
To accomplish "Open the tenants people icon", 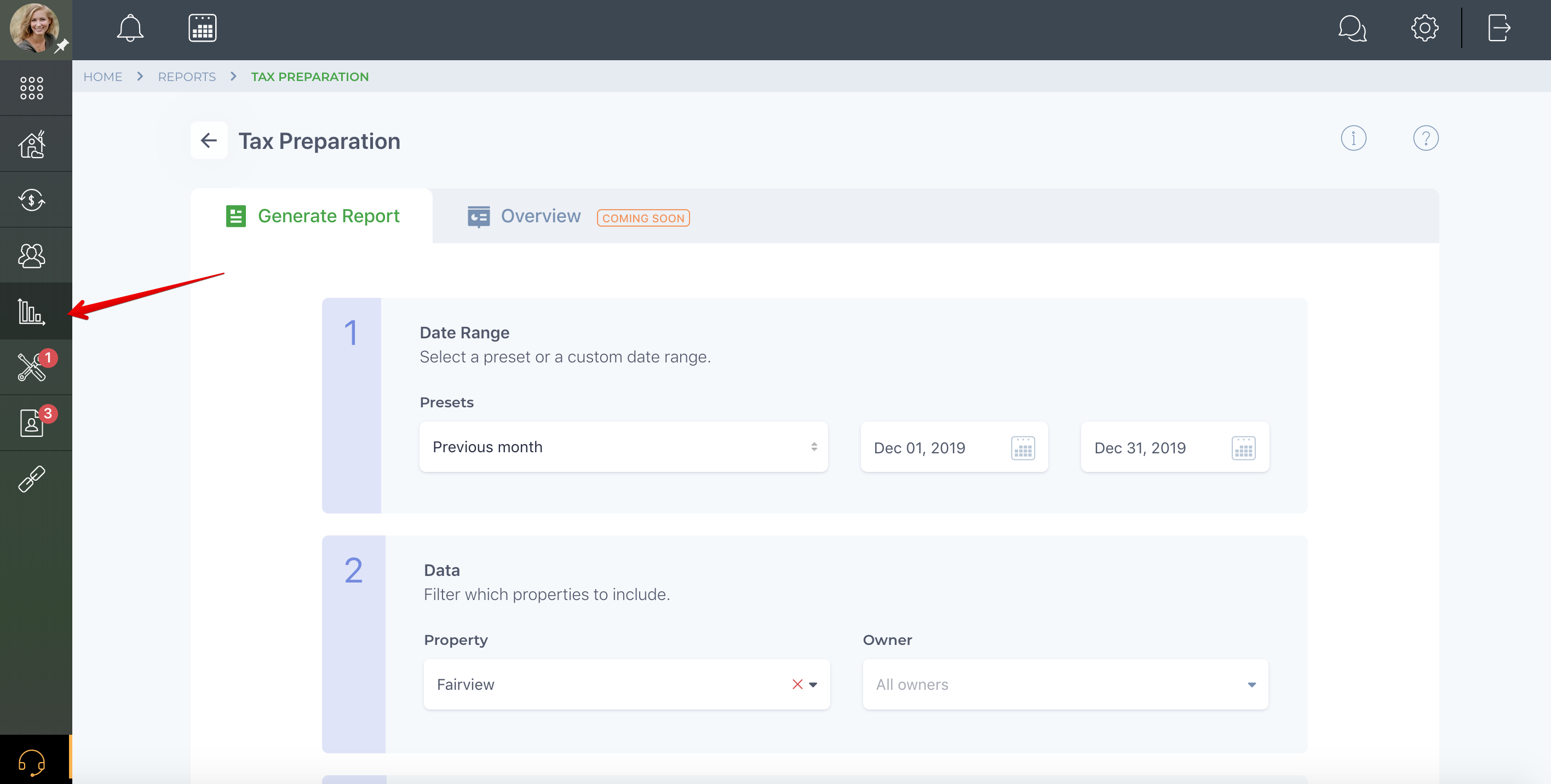I will [x=31, y=256].
